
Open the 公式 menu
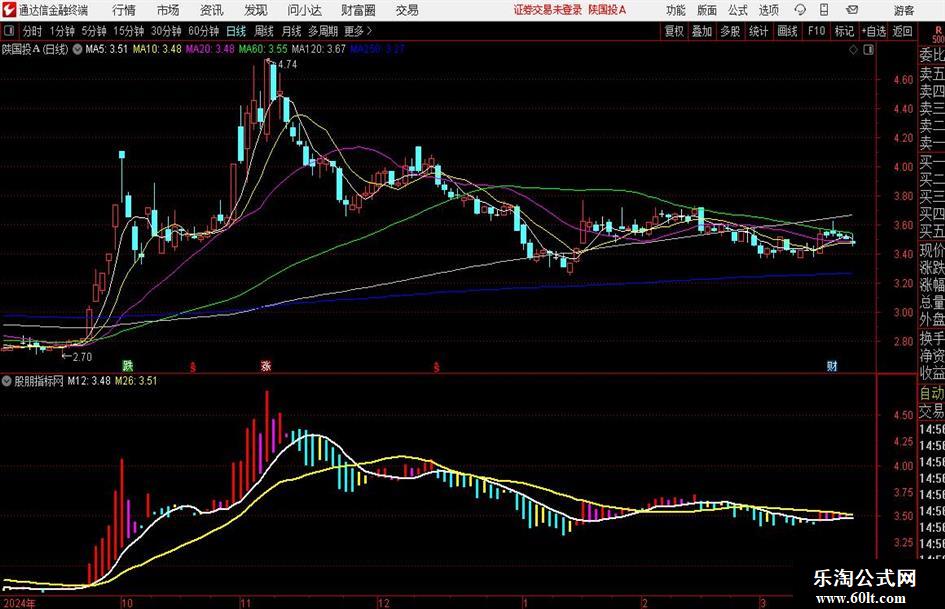[738, 10]
